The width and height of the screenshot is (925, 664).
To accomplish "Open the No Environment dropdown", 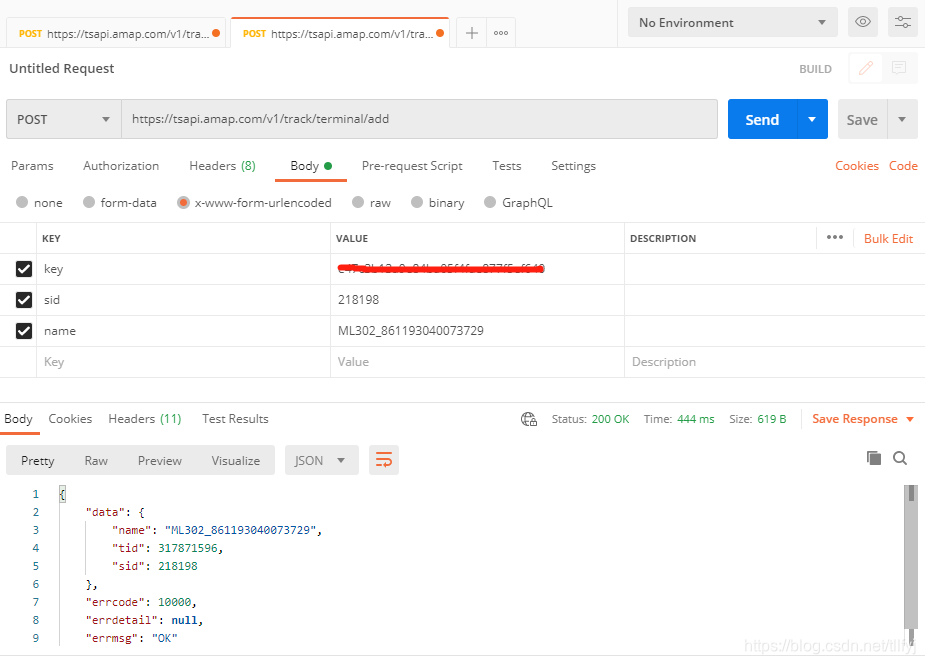I will 732,22.
